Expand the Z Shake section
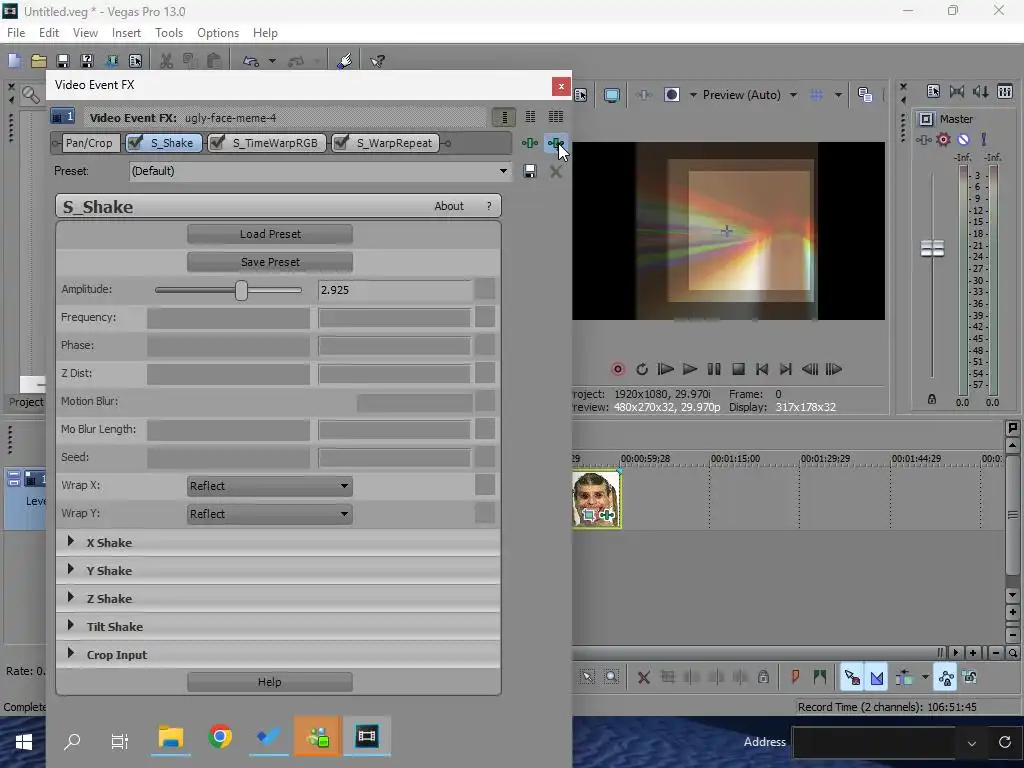This screenshot has height=768, width=1024. coord(71,598)
